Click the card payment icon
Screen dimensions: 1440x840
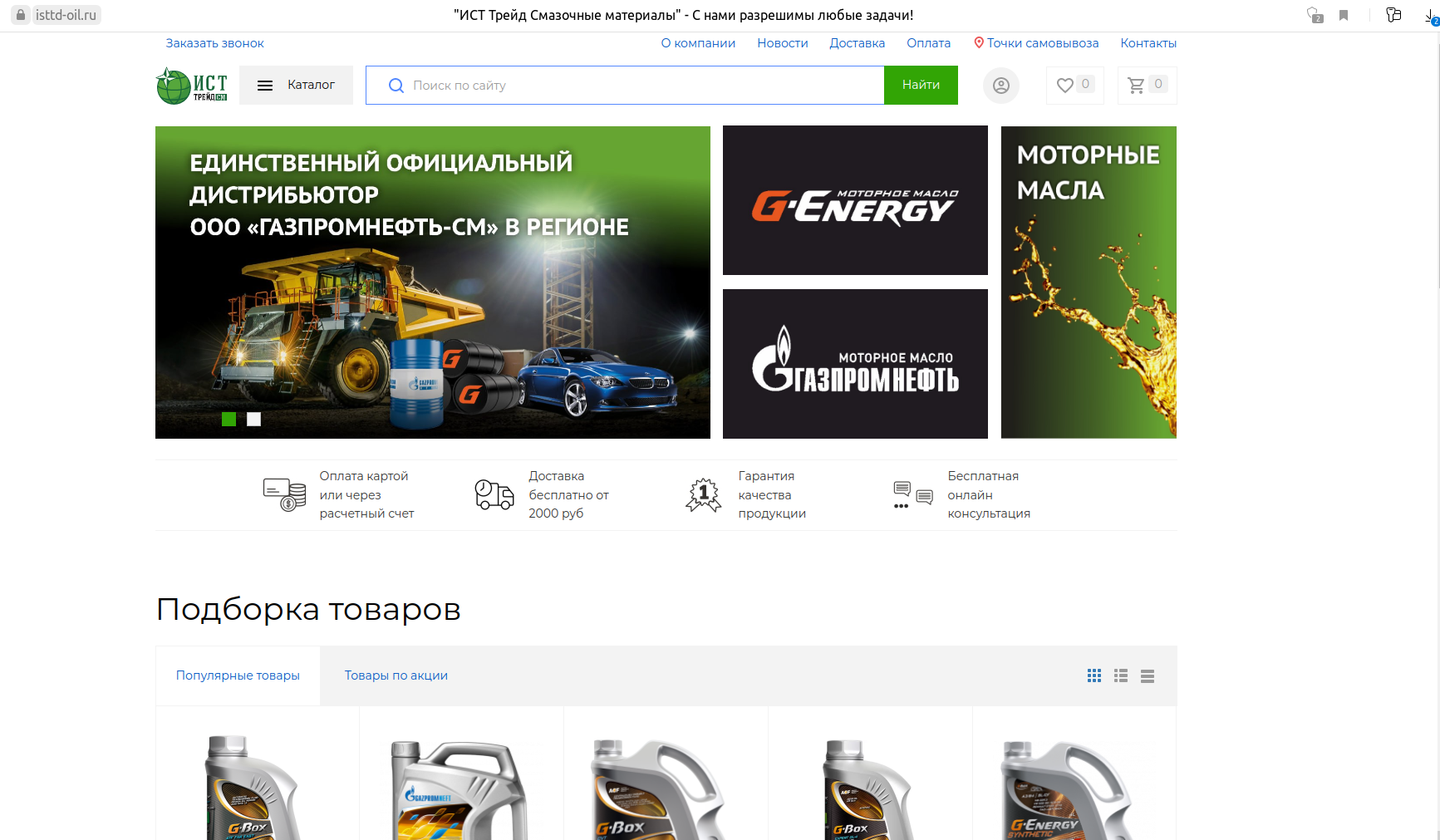point(284,494)
